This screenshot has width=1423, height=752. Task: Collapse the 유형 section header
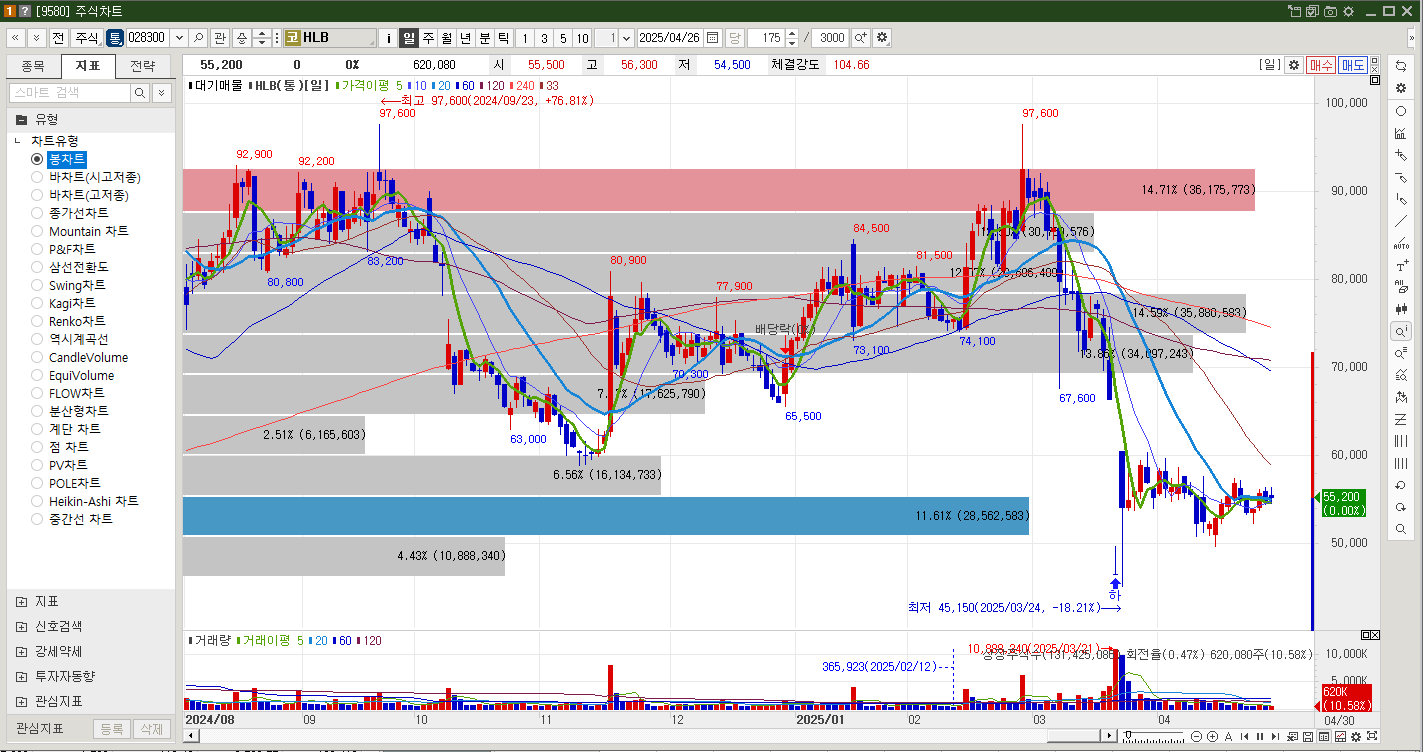(x=21, y=119)
